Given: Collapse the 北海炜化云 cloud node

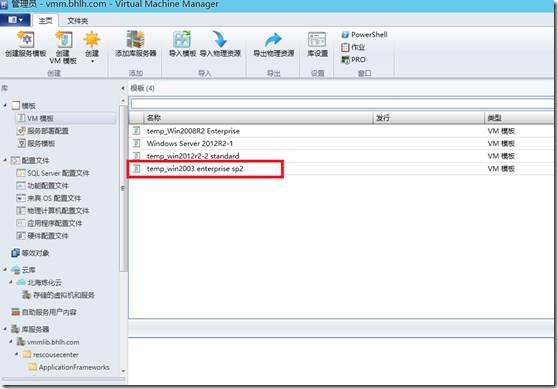Looking at the screenshot, I should [x=11, y=282].
